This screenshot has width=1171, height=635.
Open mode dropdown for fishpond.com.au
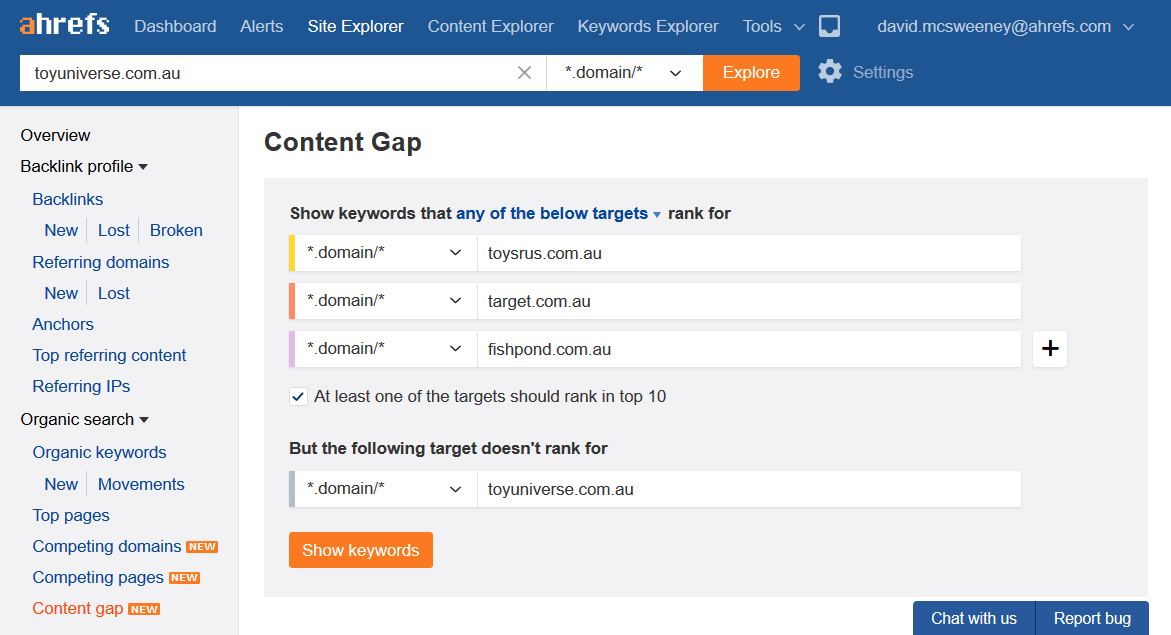point(385,349)
